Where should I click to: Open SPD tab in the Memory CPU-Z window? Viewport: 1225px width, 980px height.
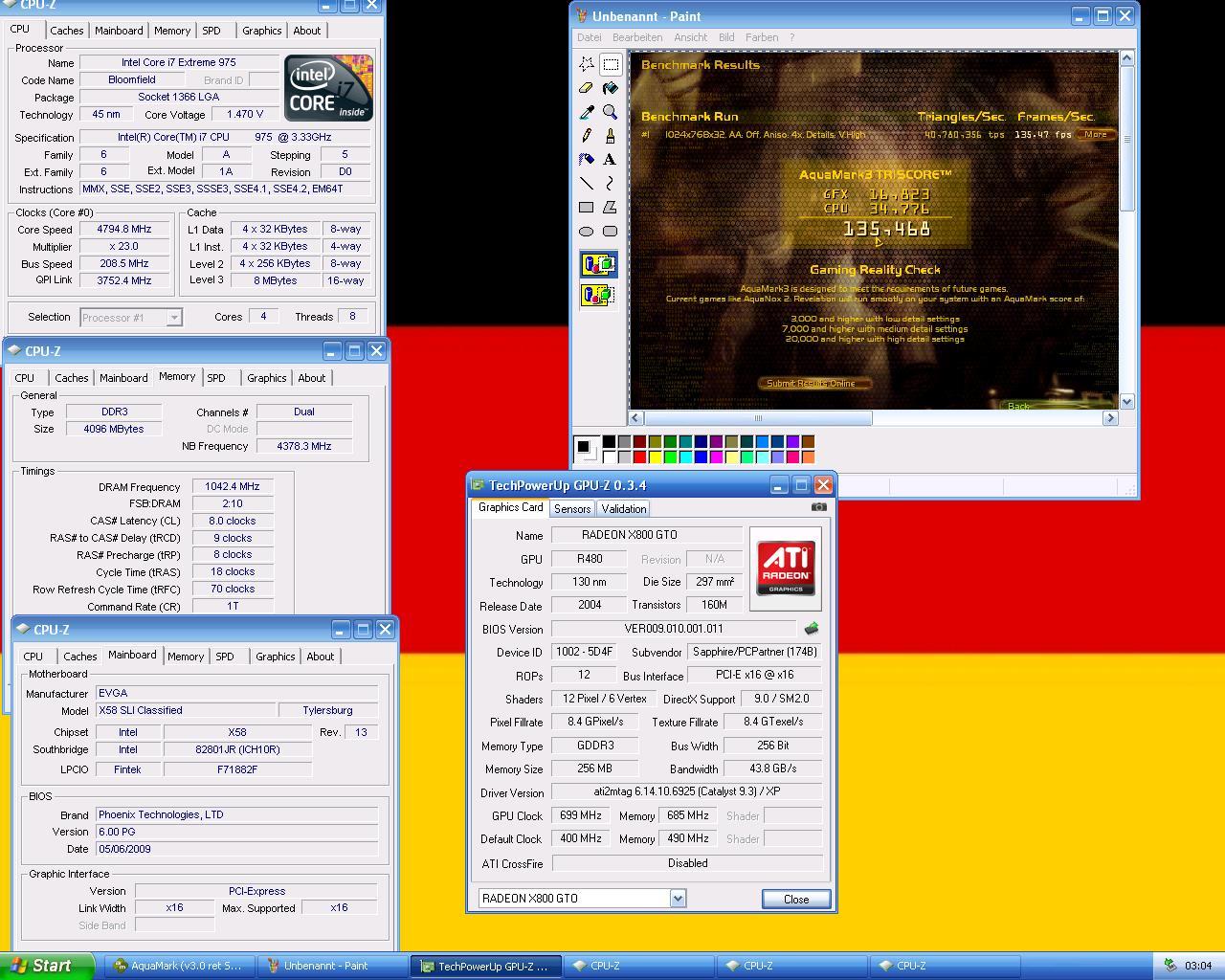click(216, 378)
